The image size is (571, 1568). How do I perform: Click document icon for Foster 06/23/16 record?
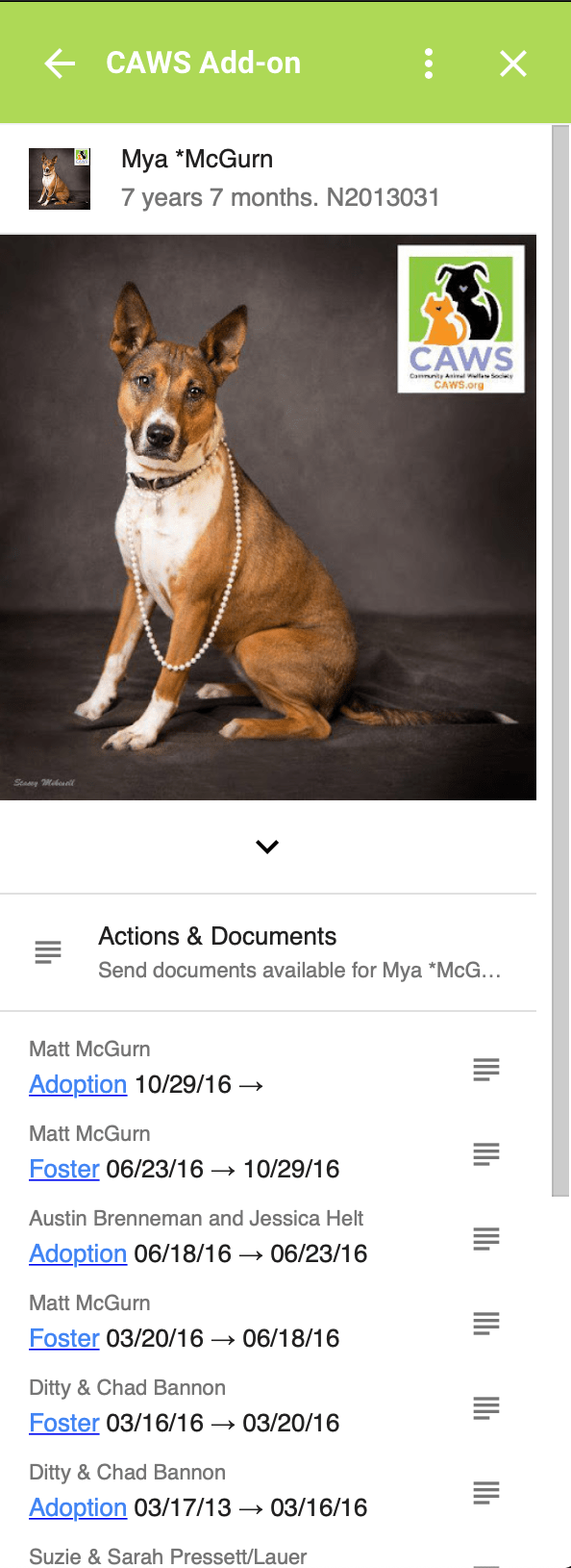[486, 1153]
